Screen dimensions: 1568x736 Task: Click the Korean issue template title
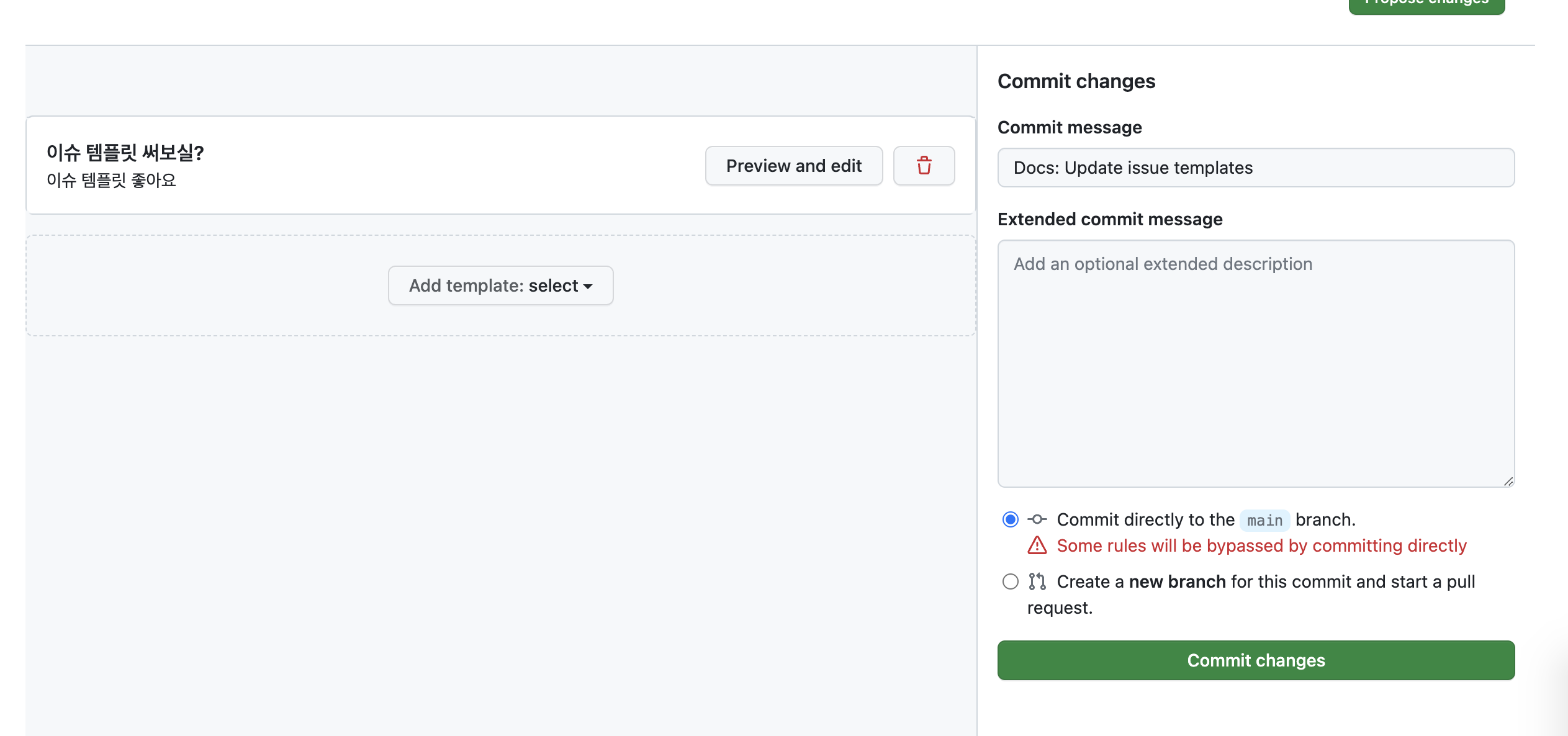pos(125,153)
